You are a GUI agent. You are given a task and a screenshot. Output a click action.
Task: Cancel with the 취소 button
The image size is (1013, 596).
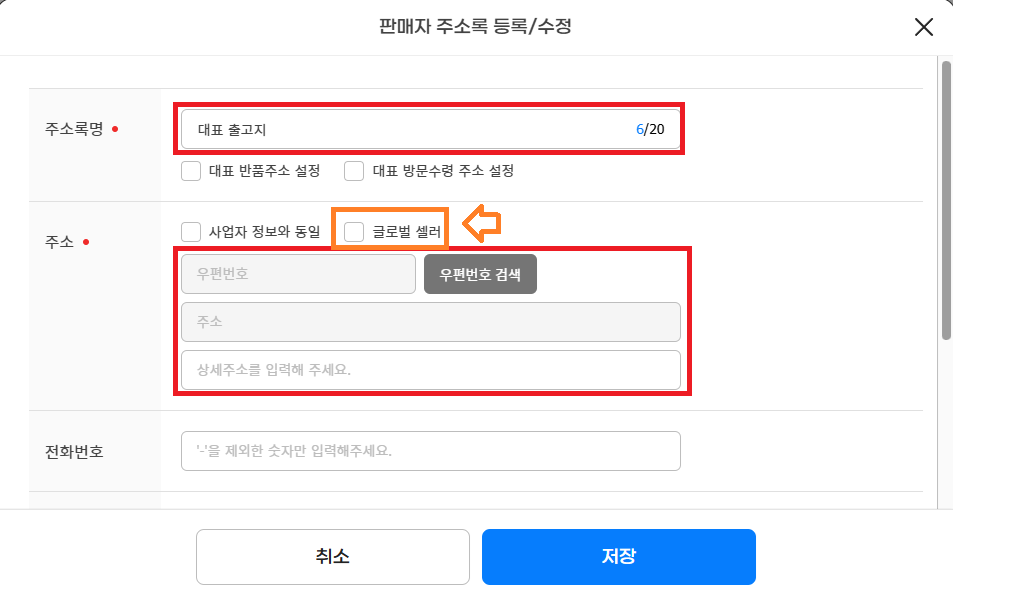click(x=332, y=557)
